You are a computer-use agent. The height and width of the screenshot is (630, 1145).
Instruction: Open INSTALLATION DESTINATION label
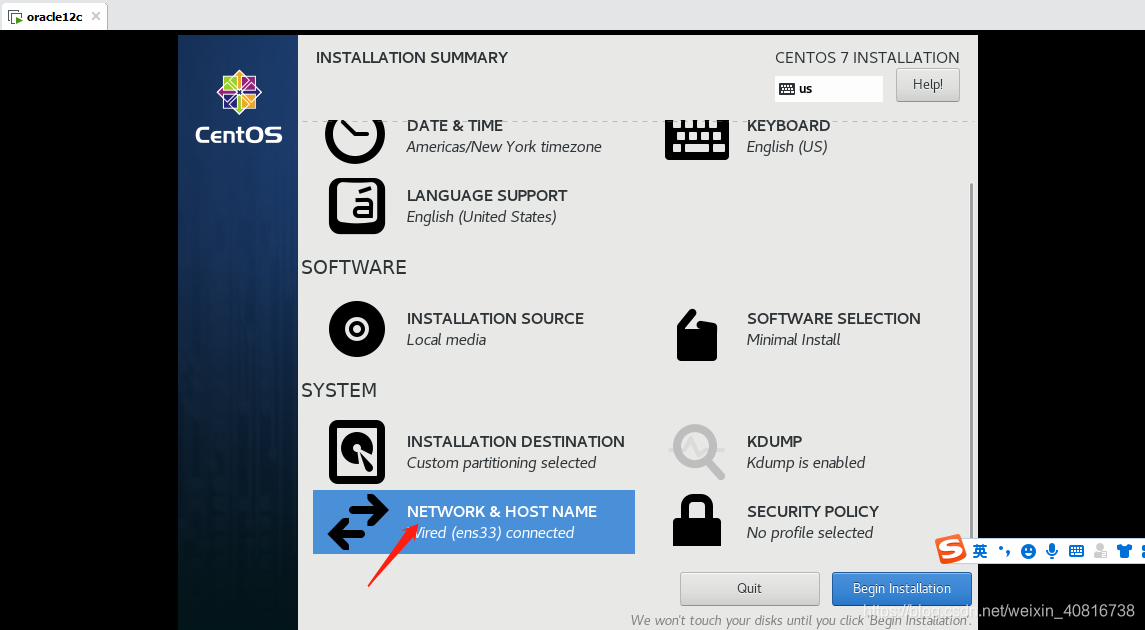coord(516,442)
